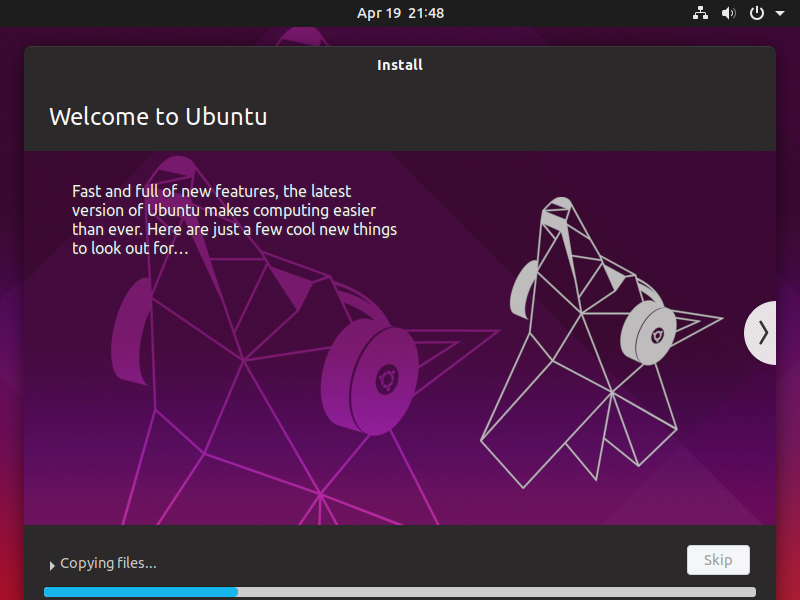The height and width of the screenshot is (600, 800).
Task: Click the Welcome to Ubuntu heading
Action: tap(158, 117)
